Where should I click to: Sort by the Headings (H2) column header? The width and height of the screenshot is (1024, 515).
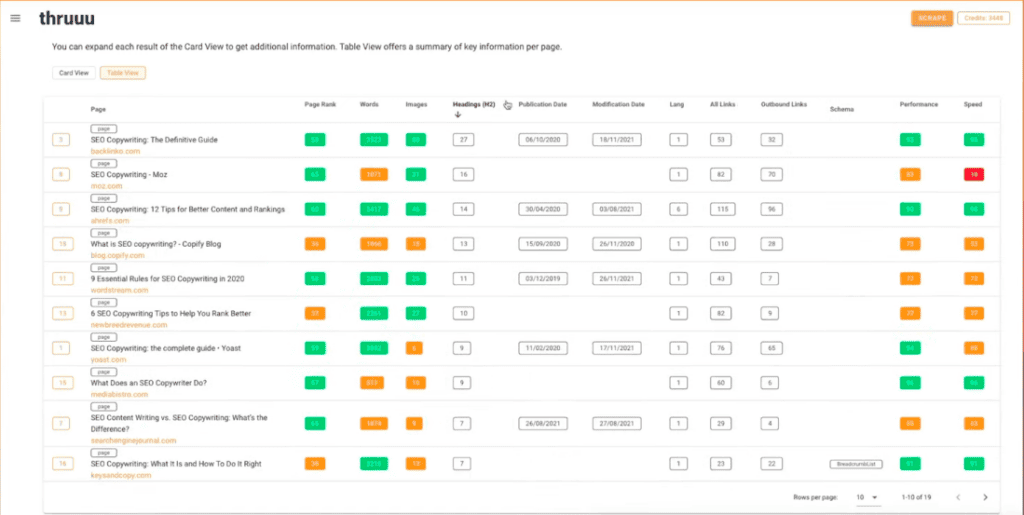pos(474,104)
